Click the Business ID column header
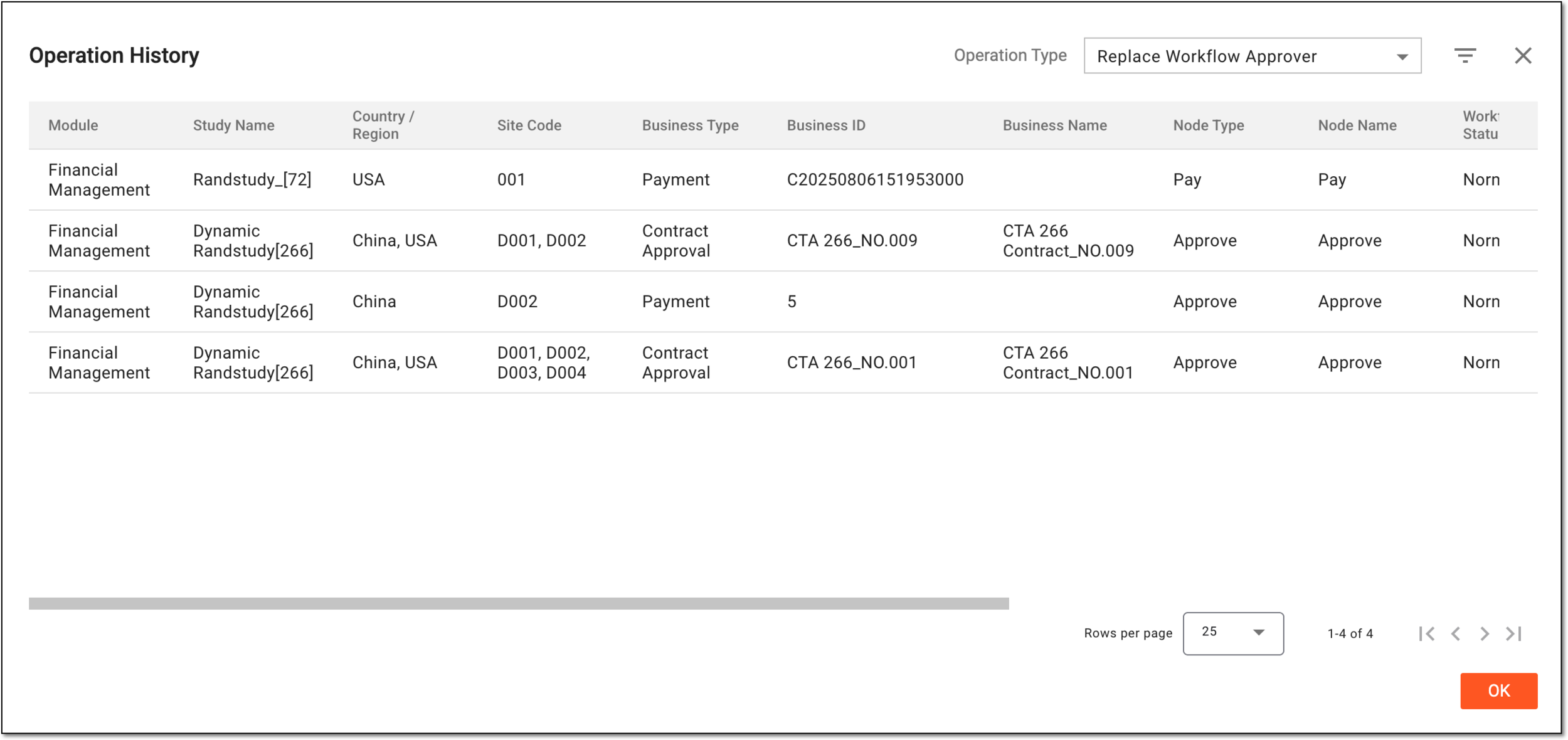 [x=826, y=125]
